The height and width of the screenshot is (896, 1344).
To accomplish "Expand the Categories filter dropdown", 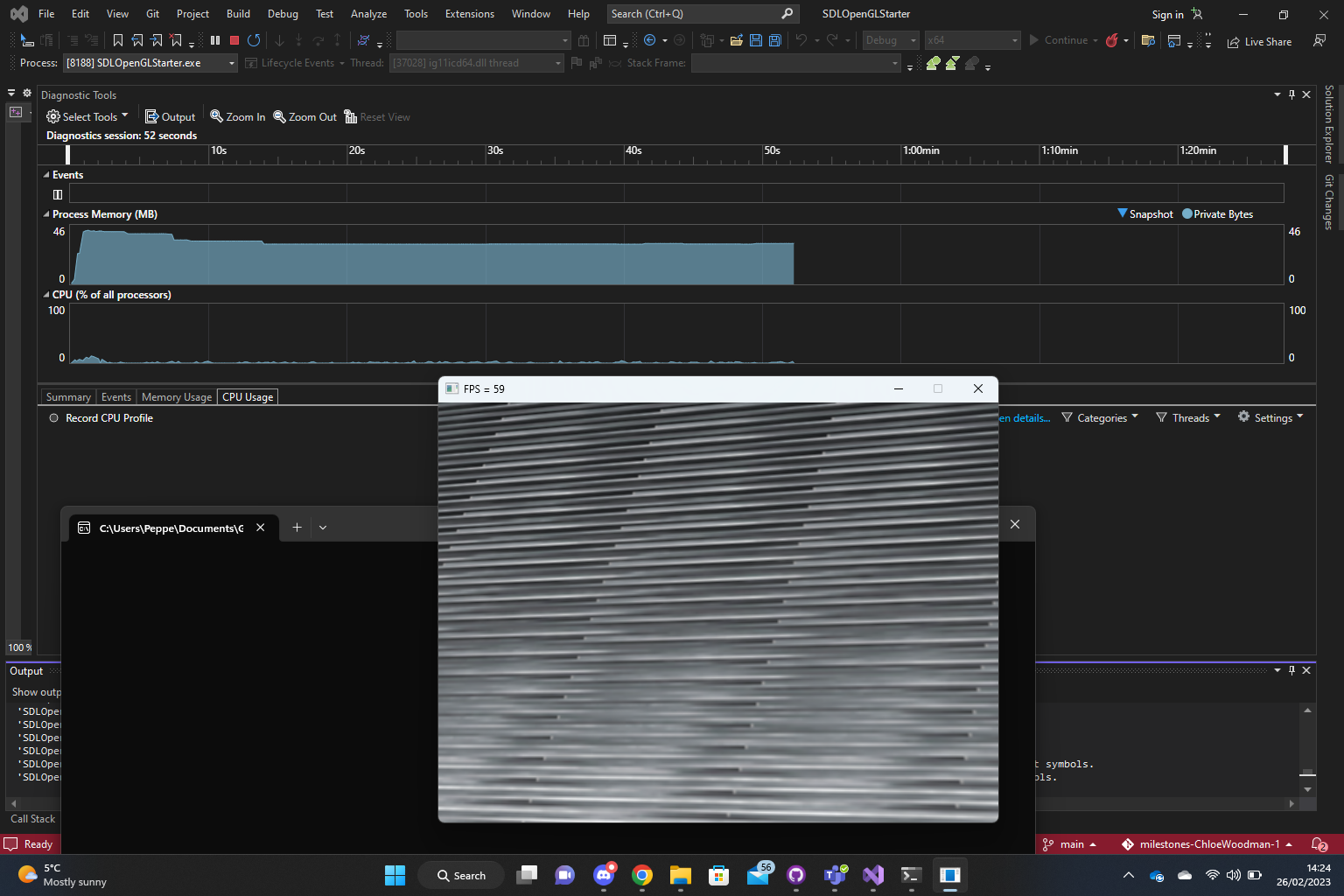I will tap(1100, 418).
